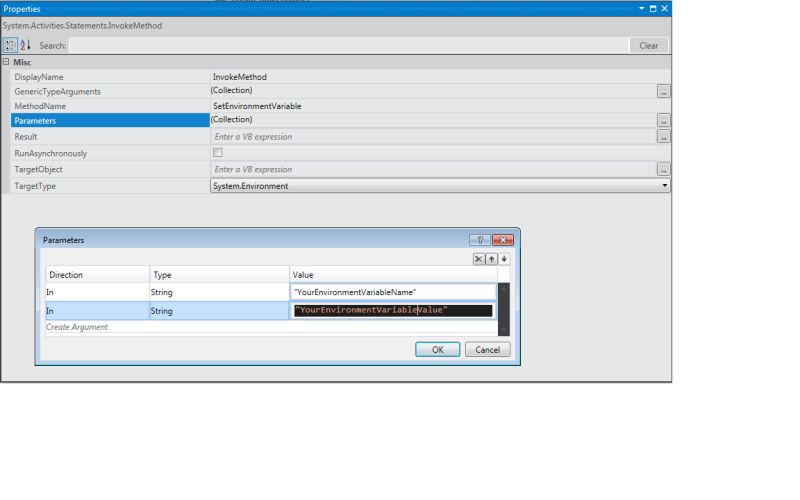Click Create Argument to add a parameter
The height and width of the screenshot is (500, 800).
[77, 327]
